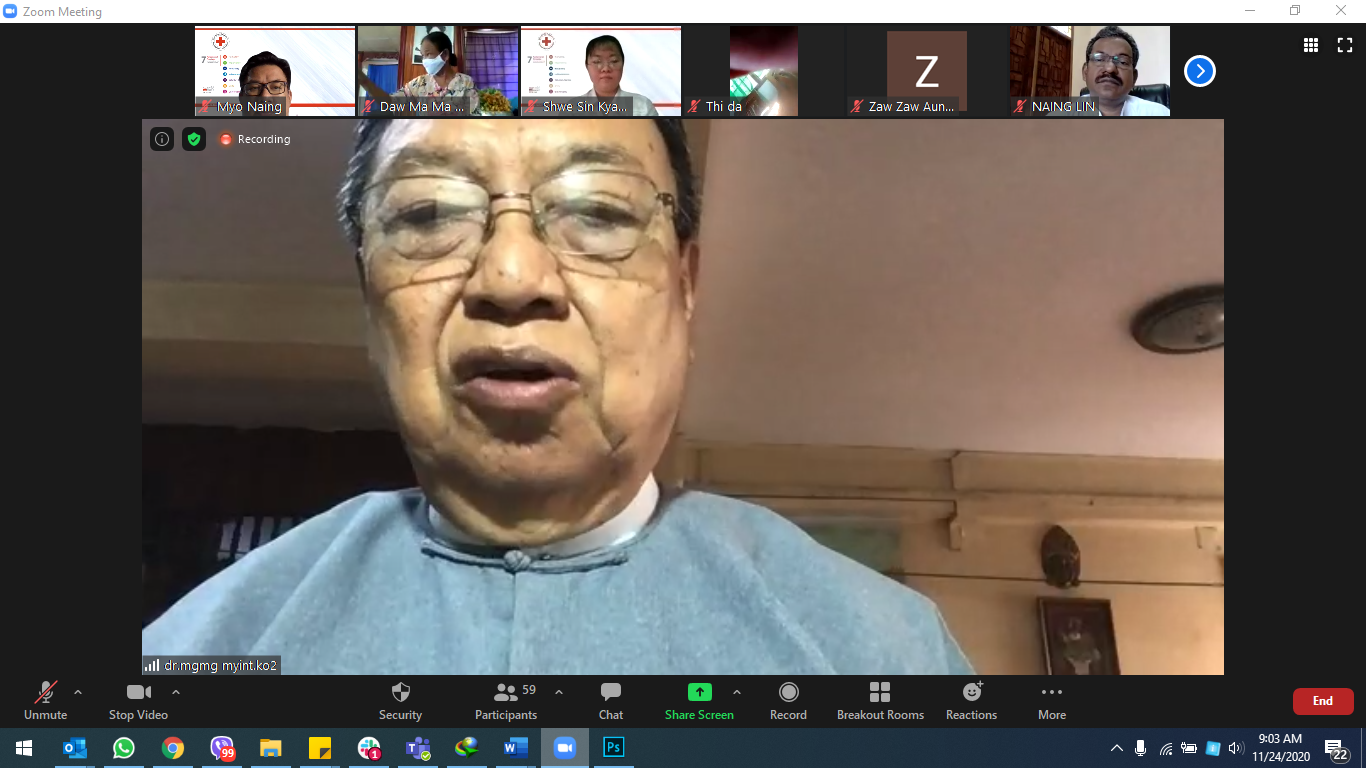The width and height of the screenshot is (1366, 768).
Task: Stop Video camera toggle
Action: [x=138, y=700]
